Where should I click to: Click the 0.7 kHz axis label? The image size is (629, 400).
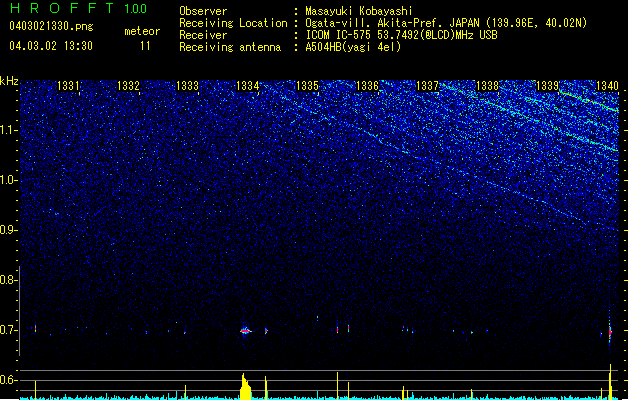coord(9,330)
